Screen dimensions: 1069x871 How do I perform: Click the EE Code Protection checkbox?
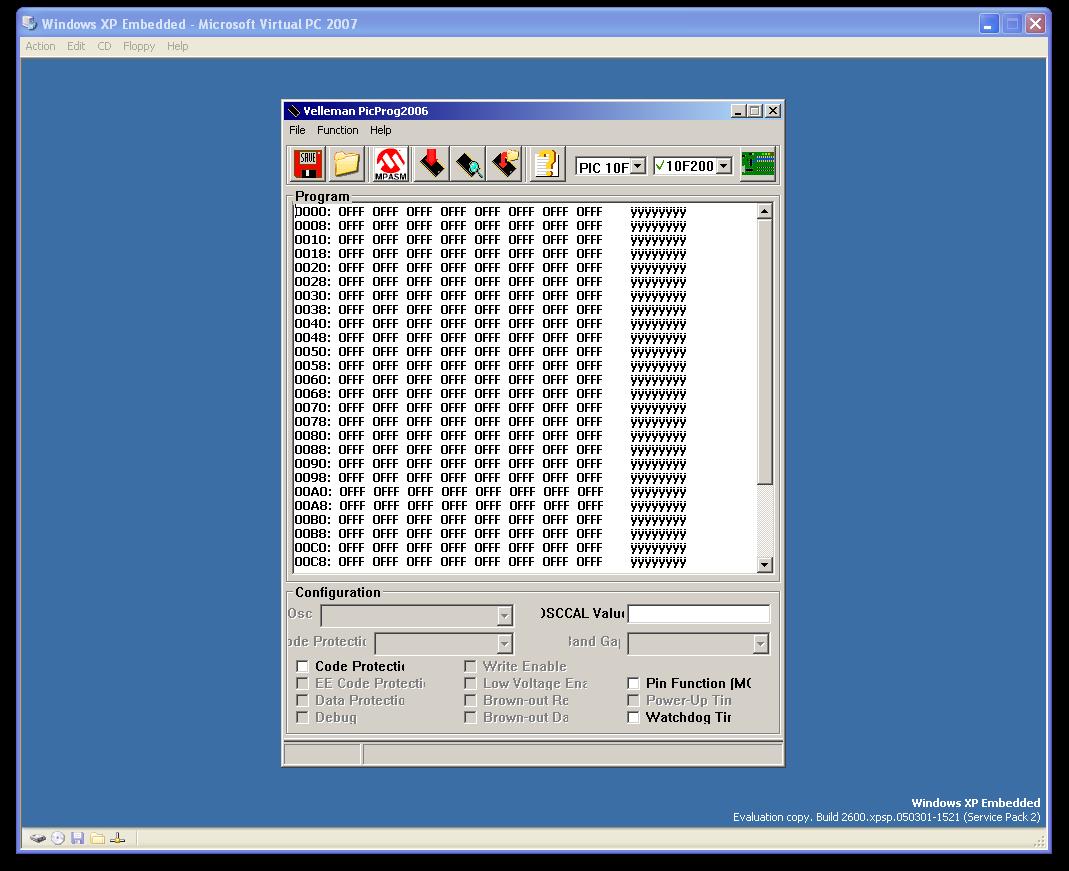303,684
